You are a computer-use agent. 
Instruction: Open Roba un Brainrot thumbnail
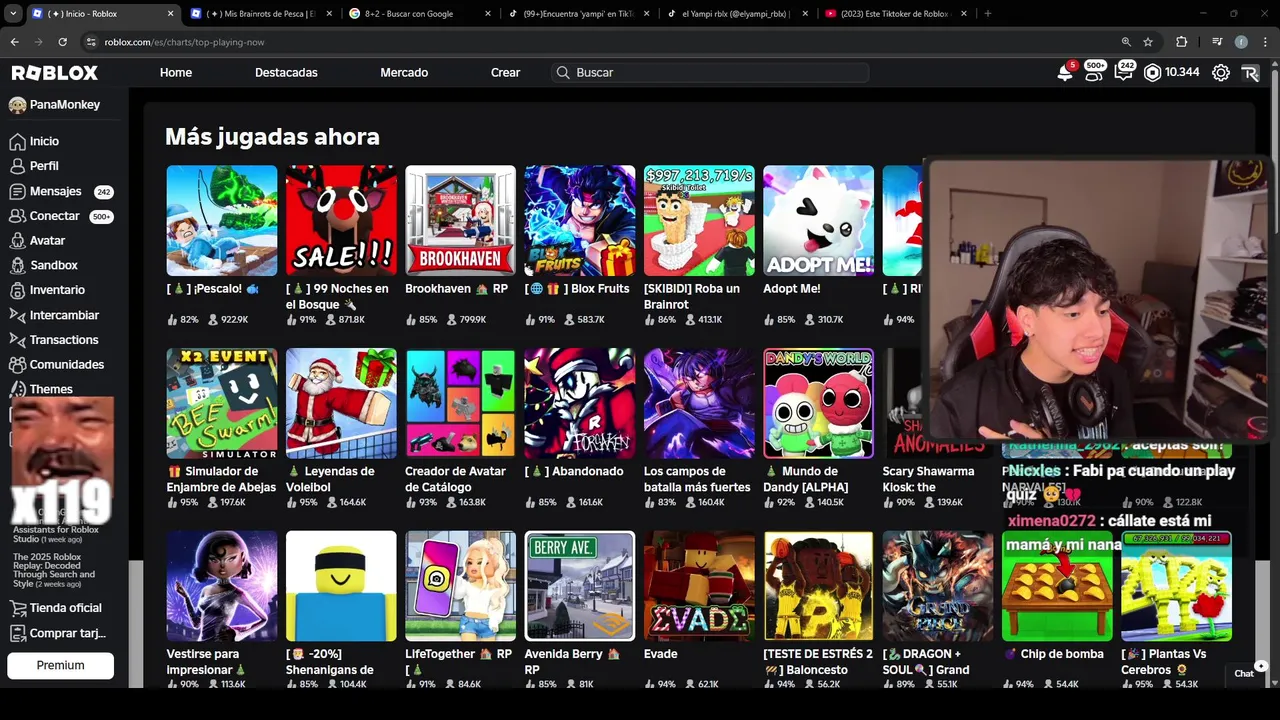click(x=699, y=221)
